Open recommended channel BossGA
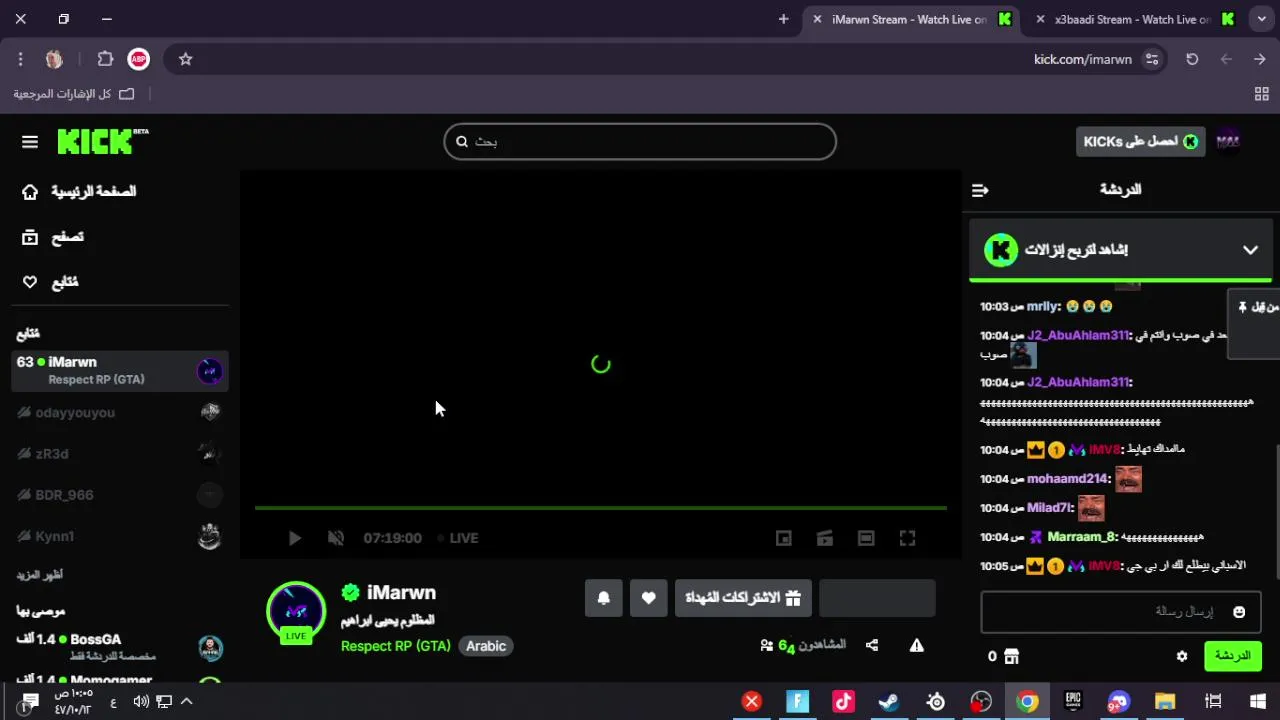The height and width of the screenshot is (720, 1280). [120, 646]
